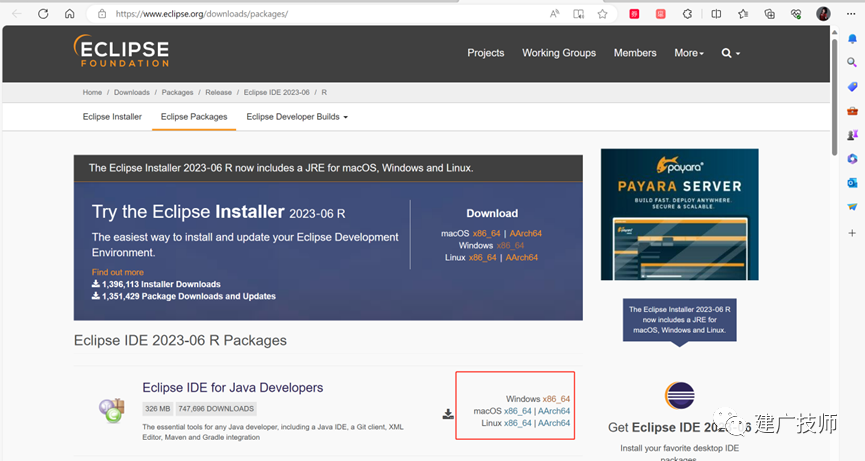Open immersive reader icon in address bar
The width and height of the screenshot is (865, 461).
[578, 14]
